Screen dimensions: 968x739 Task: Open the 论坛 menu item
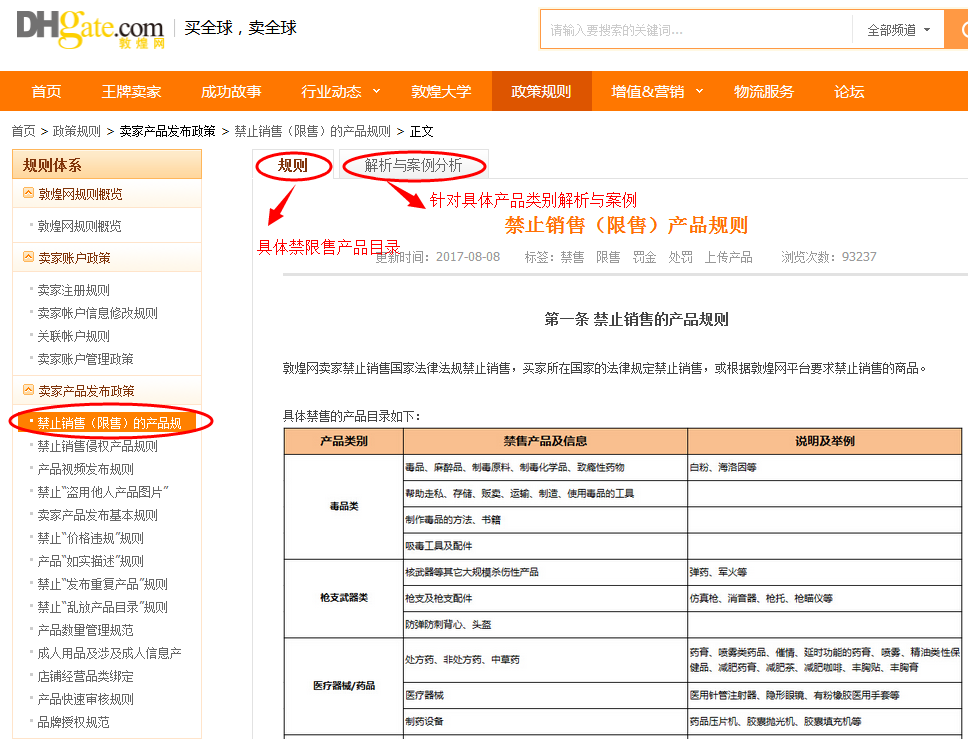[848, 90]
